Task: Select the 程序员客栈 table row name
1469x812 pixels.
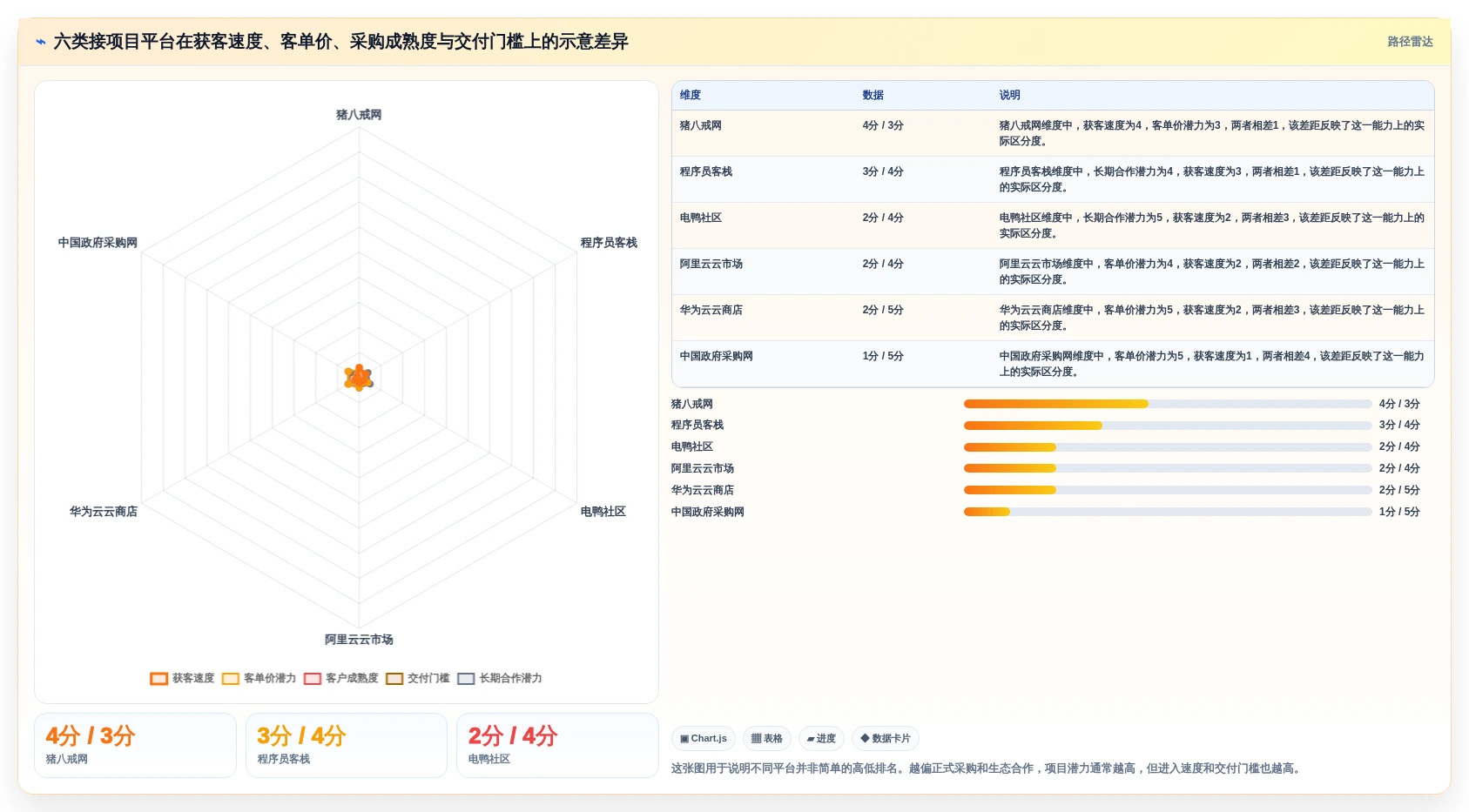Action: (706, 172)
